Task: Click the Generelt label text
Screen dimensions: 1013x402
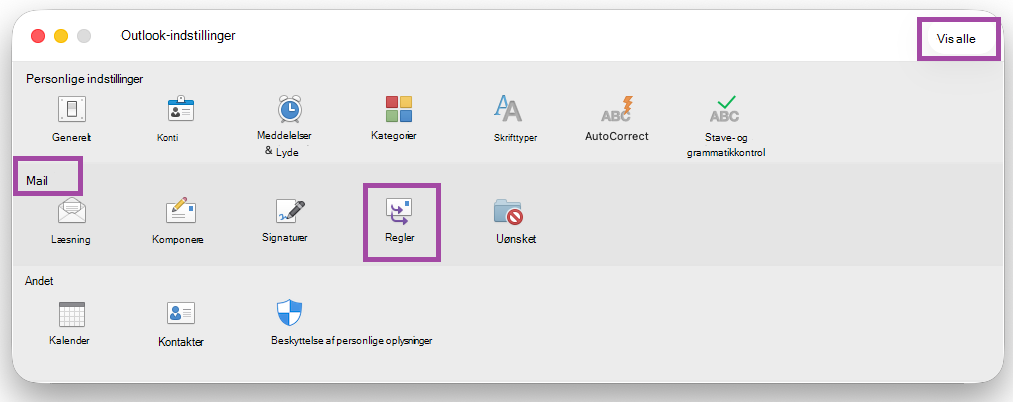Action: (x=72, y=137)
